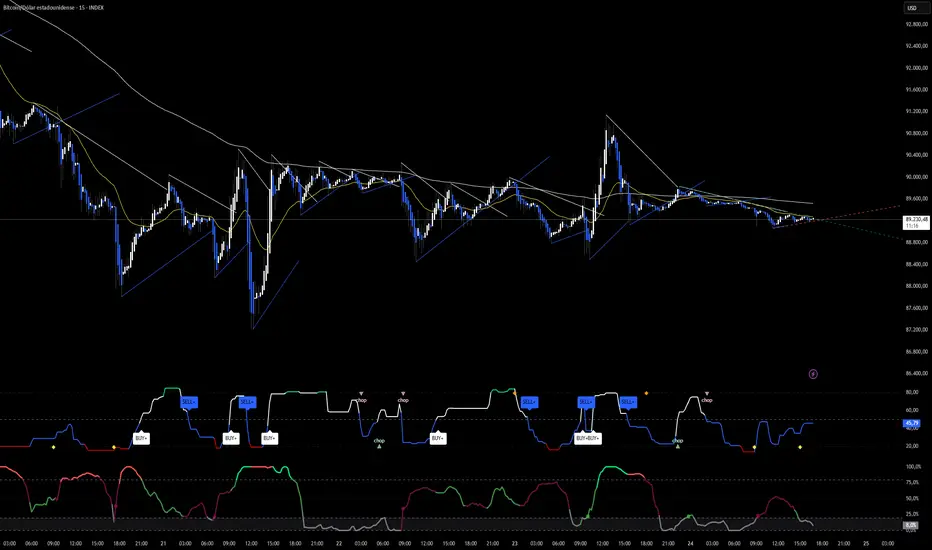Click the 92.800,00 price axis label
This screenshot has width=932, height=550.
tap(917, 24)
